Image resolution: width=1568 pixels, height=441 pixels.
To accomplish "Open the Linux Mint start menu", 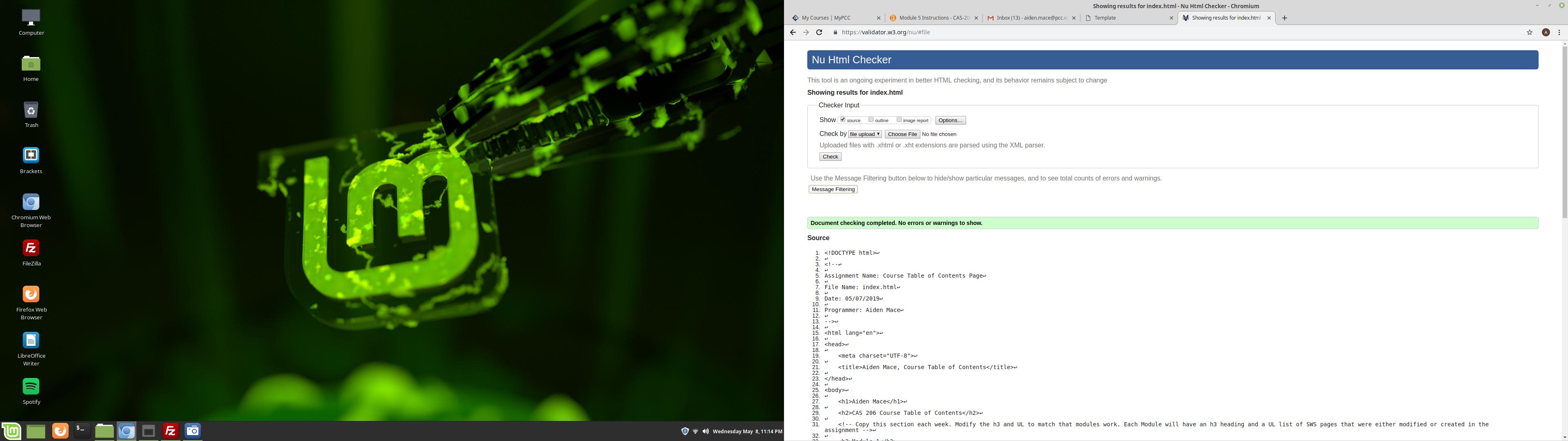I will [11, 431].
